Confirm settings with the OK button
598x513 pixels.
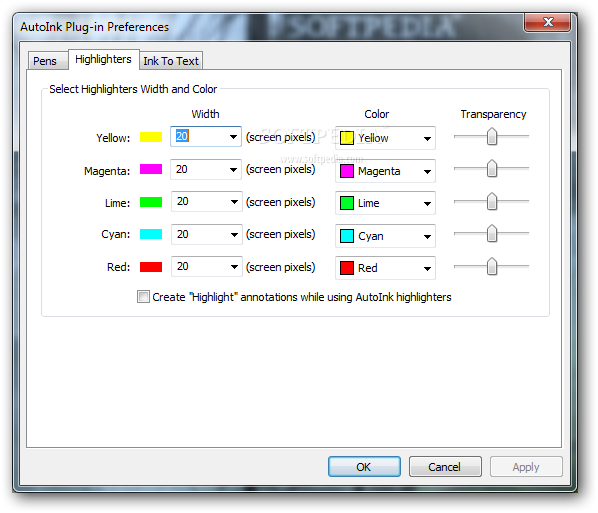point(364,466)
